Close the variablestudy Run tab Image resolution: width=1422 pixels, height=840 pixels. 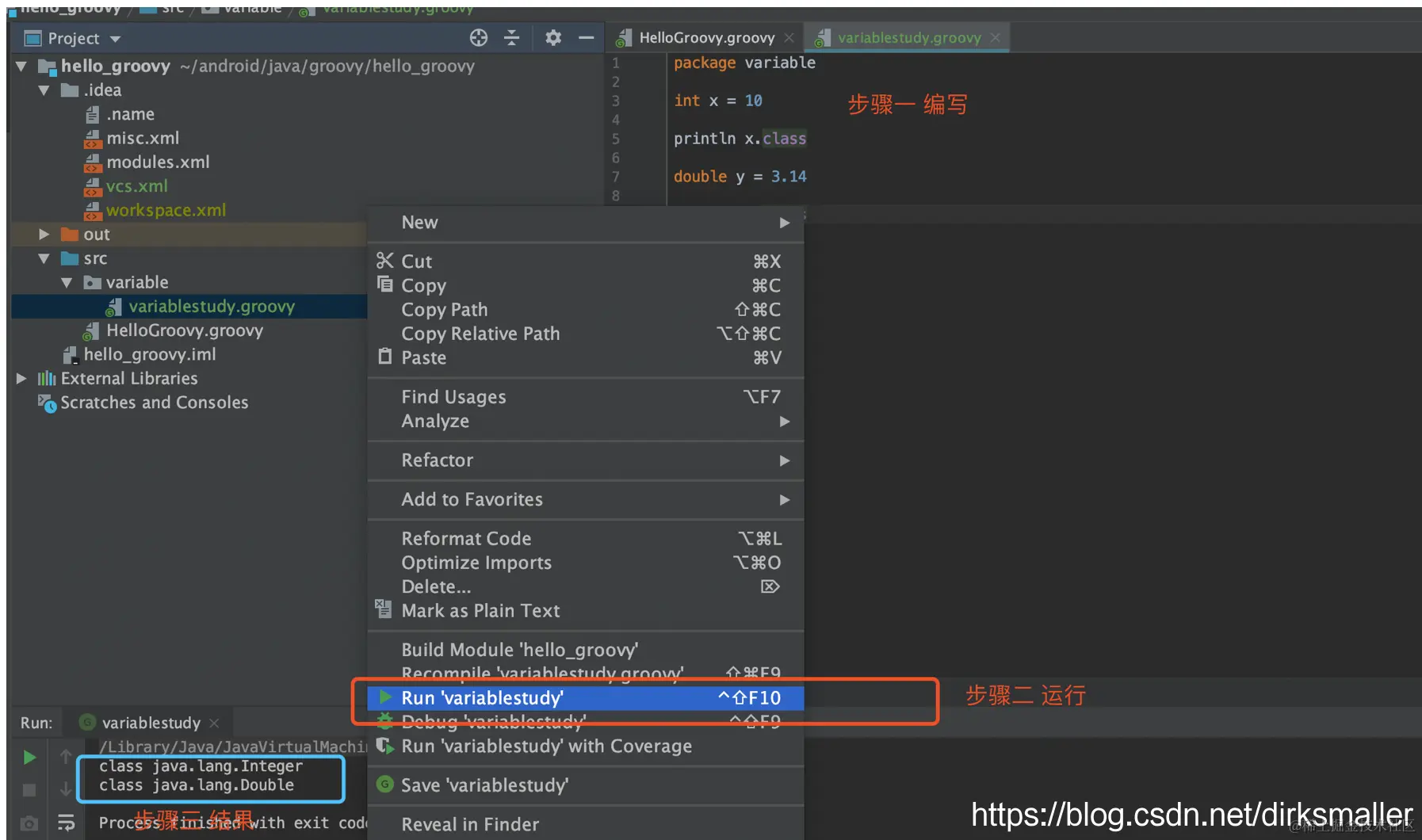pos(214,724)
